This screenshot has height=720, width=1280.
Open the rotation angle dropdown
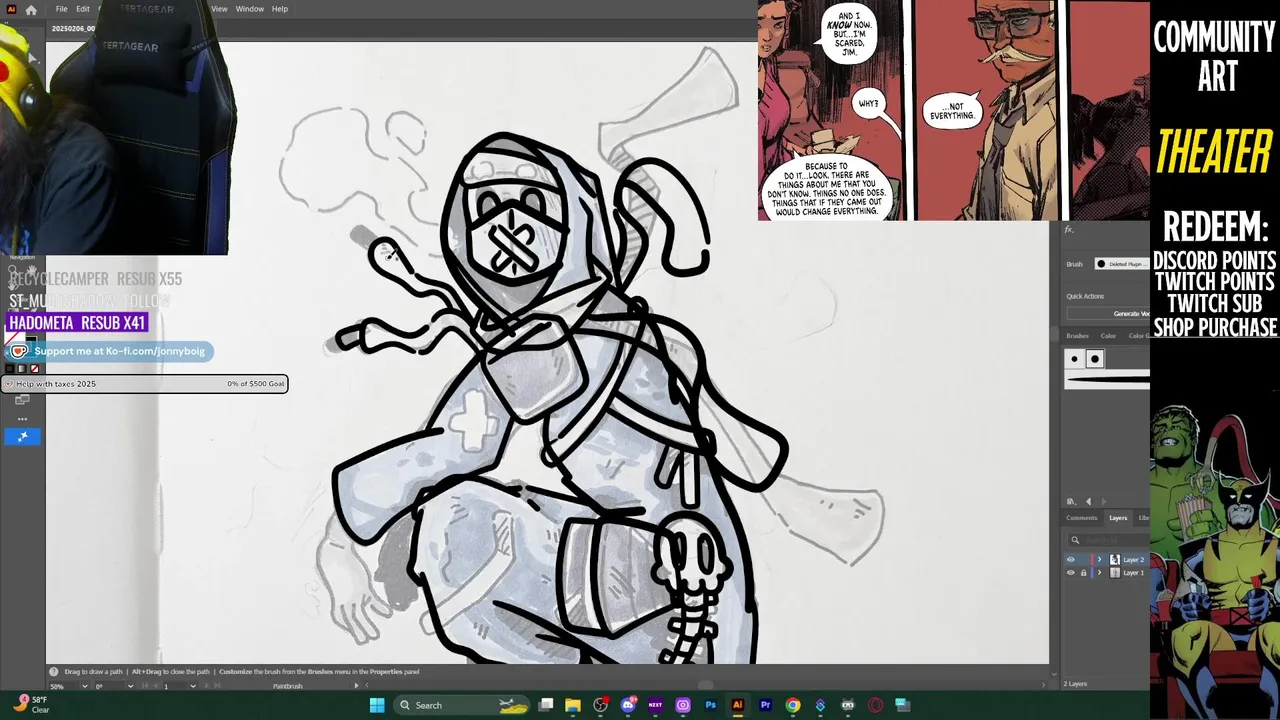(129, 686)
